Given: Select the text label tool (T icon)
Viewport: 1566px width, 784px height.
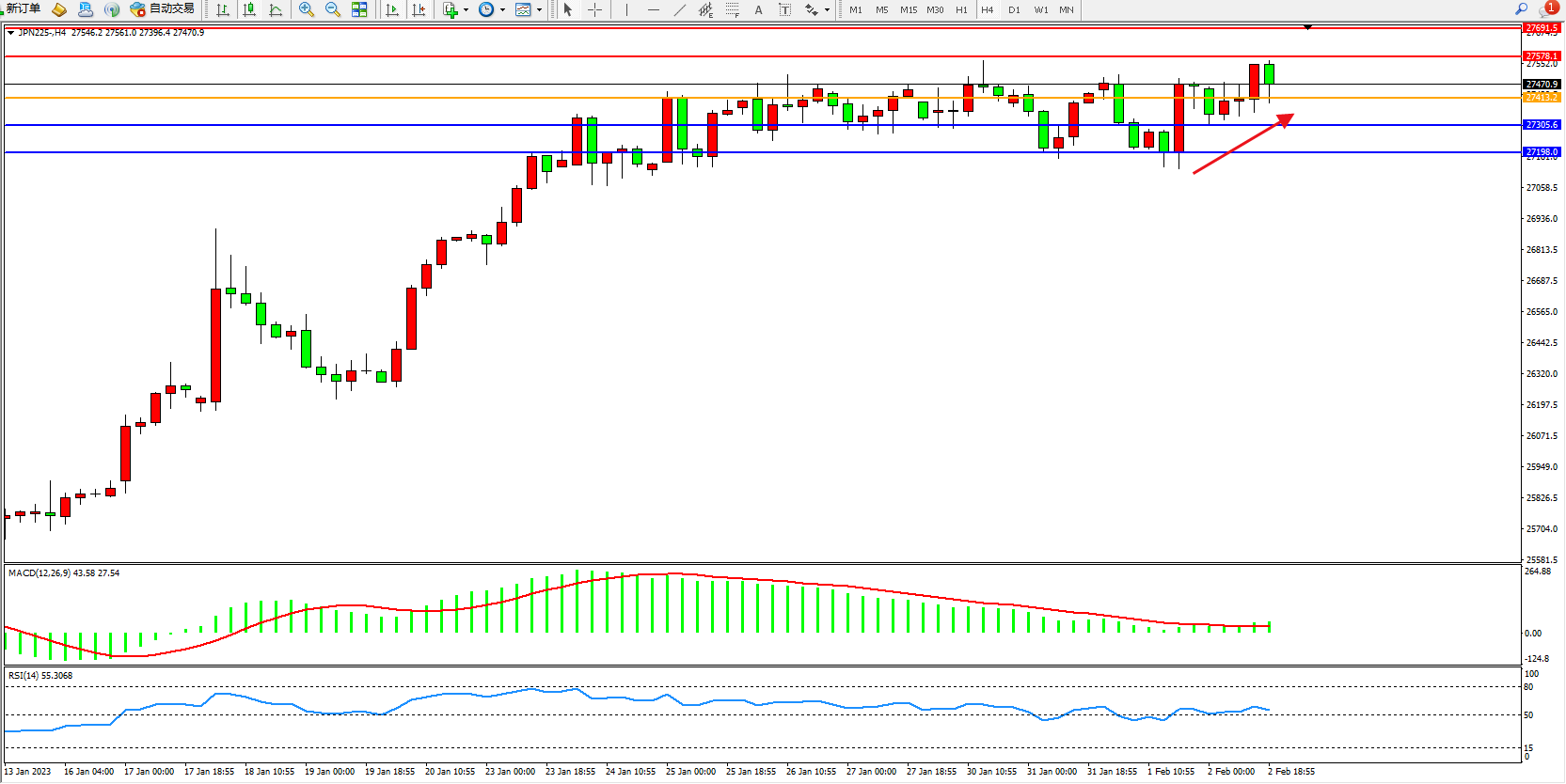Looking at the screenshot, I should pos(784,9).
